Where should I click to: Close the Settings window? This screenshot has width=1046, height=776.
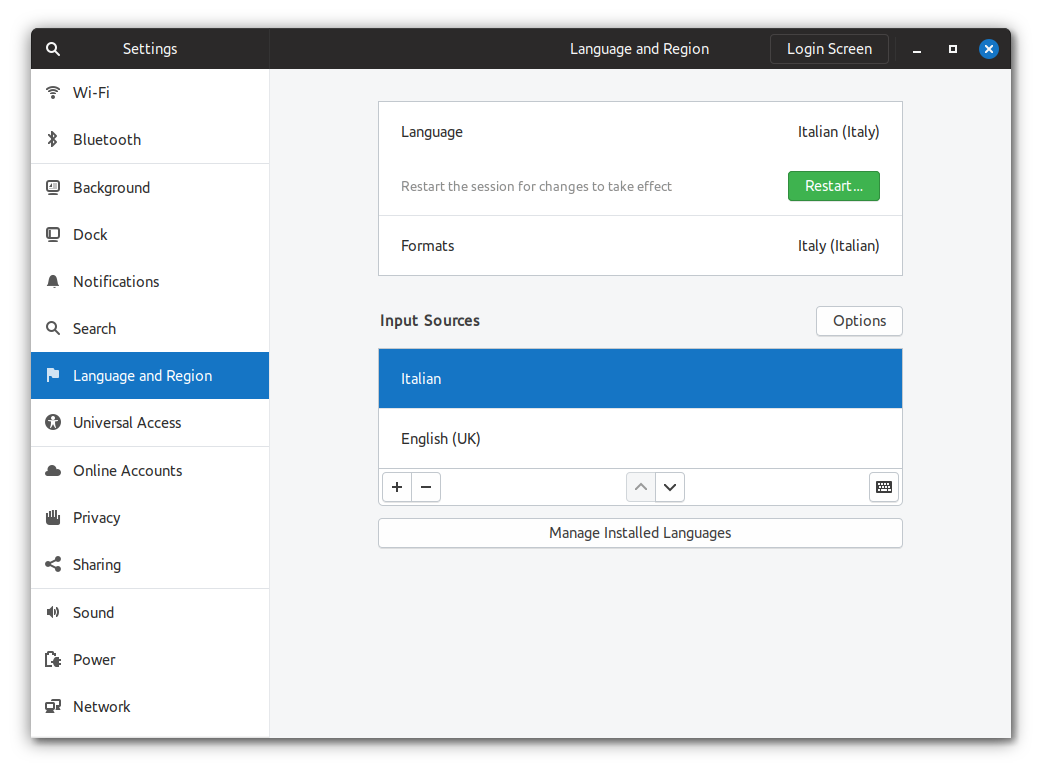click(x=989, y=49)
